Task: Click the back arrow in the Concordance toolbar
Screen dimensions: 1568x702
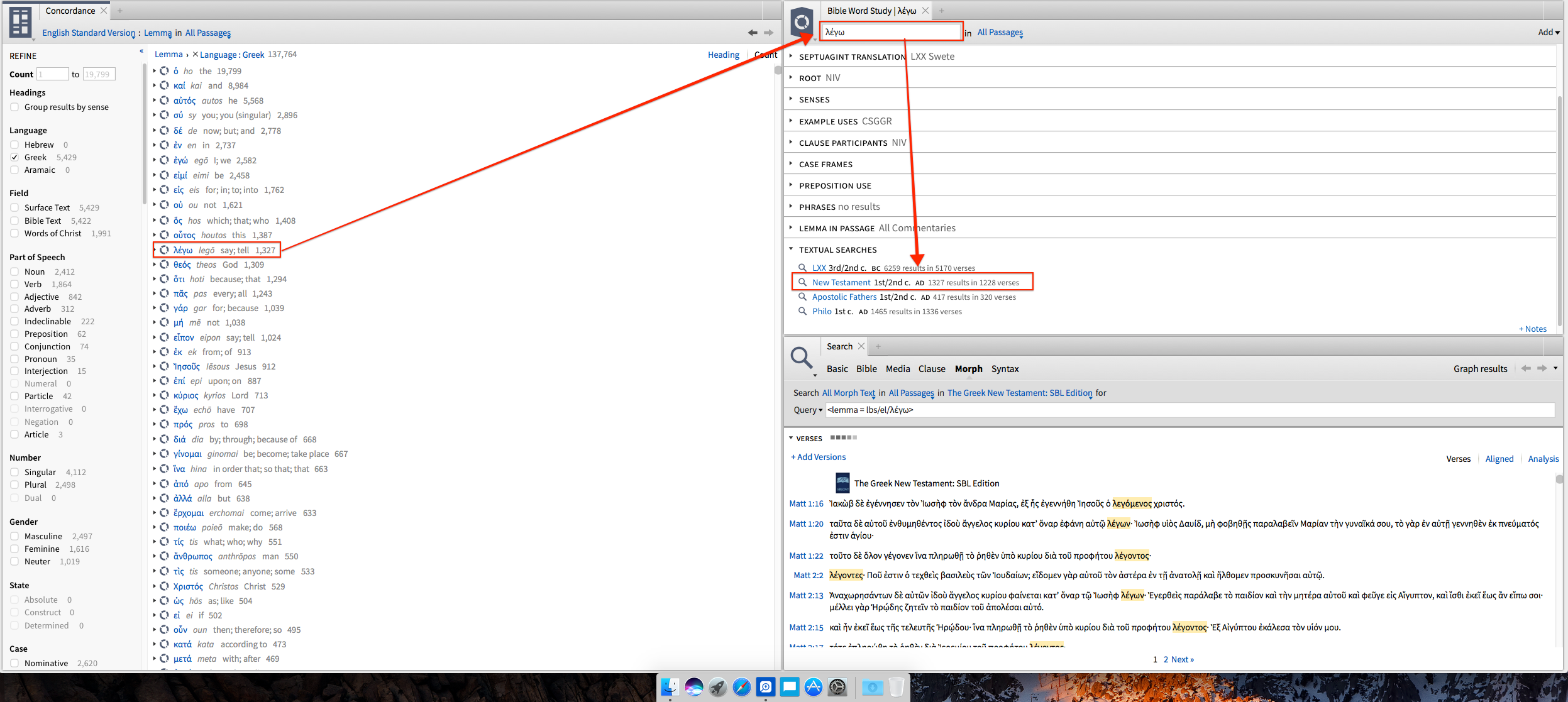Action: 753,33
